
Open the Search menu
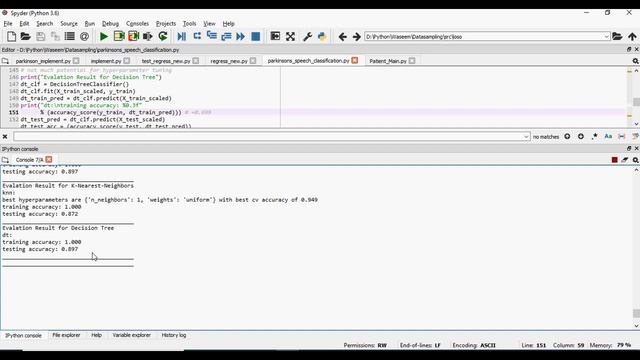pos(44,24)
